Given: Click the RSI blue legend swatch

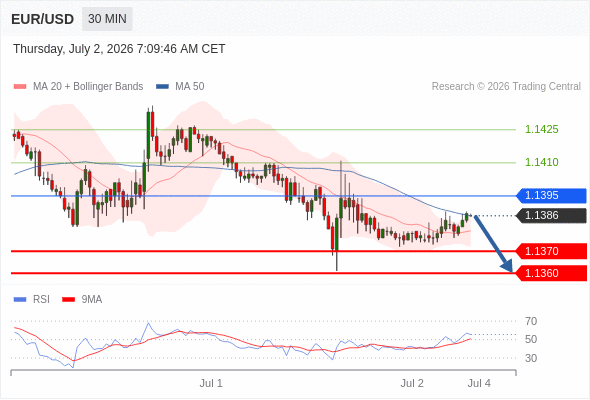Looking at the screenshot, I should [20, 300].
